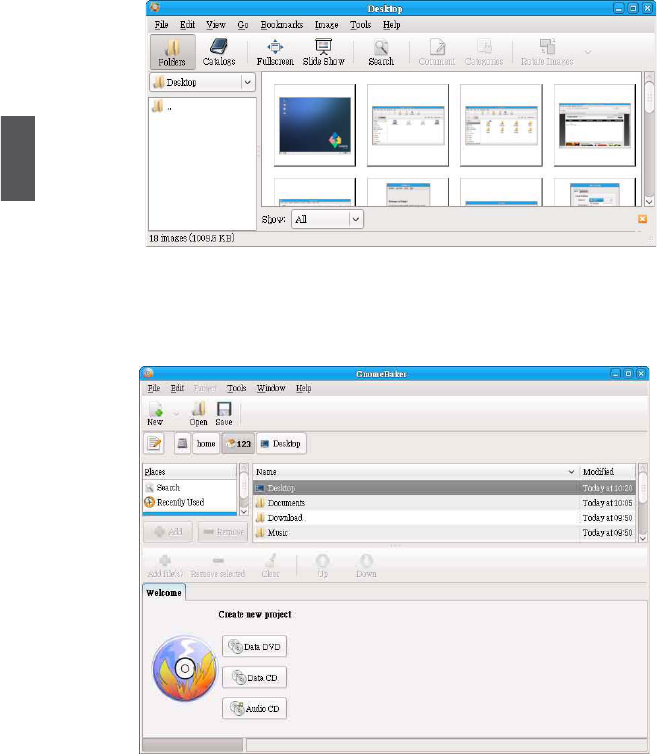657x754 pixels.
Task: Click the filesystem root drive path button
Action: coord(182,443)
